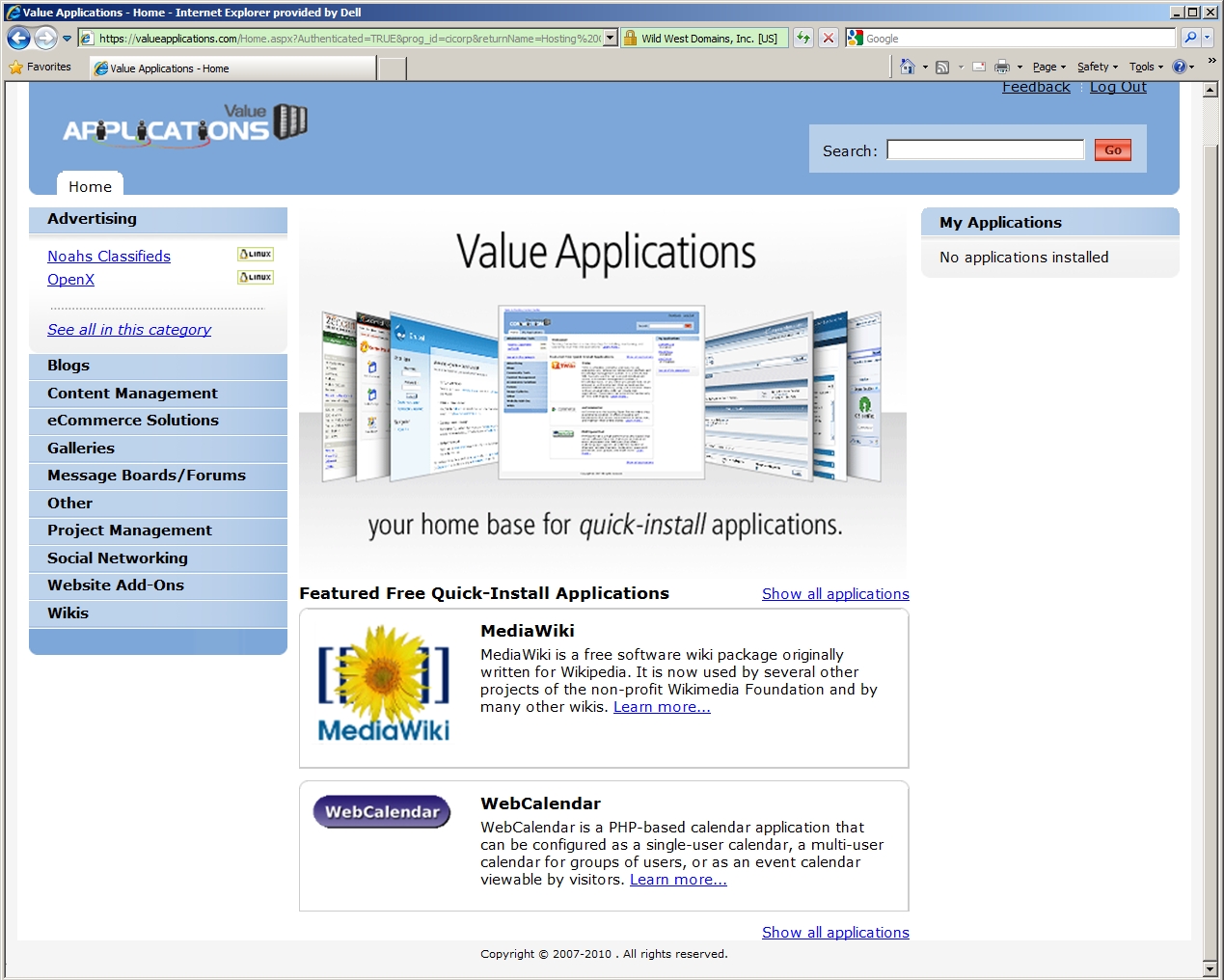Click bottom Show all applications link

[835, 933]
